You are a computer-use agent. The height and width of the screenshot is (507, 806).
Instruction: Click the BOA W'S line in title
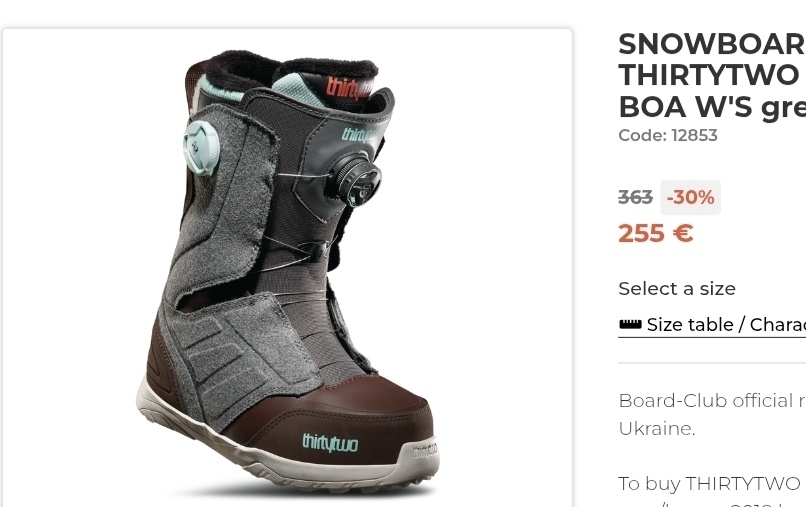click(x=712, y=107)
